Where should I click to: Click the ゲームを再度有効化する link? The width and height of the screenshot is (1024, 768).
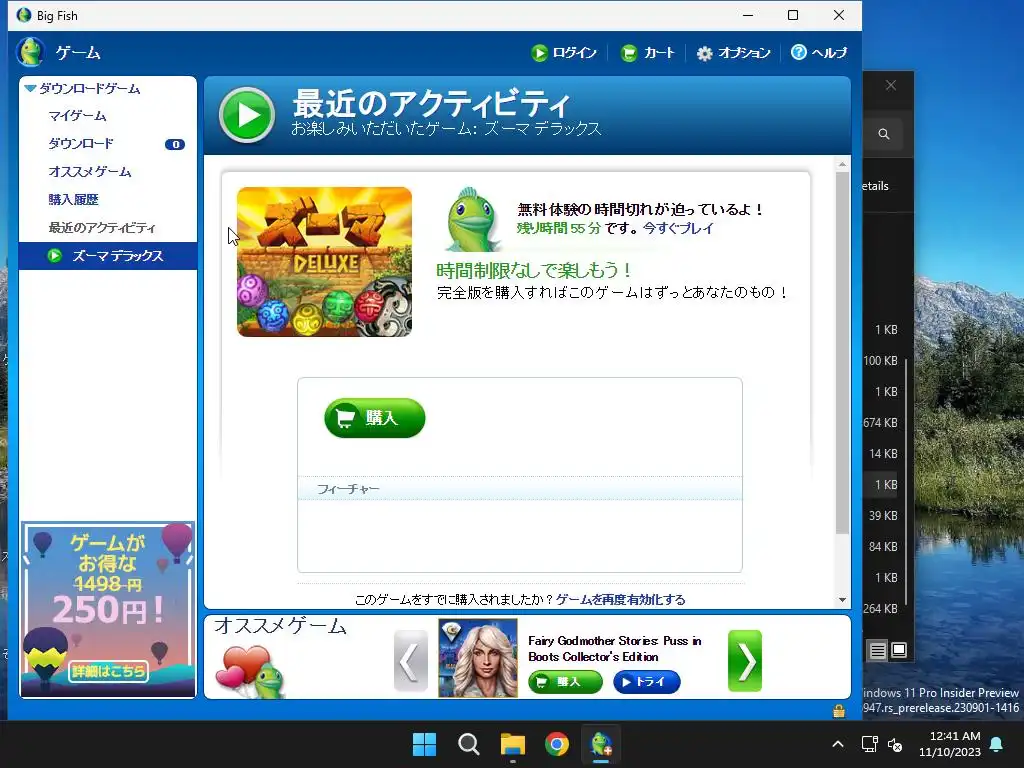[620, 600]
